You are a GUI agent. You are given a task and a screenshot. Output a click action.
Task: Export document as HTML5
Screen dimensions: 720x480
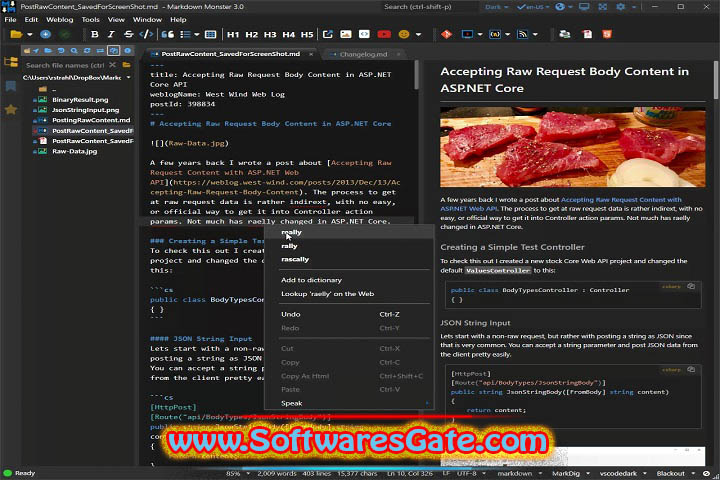607,34
